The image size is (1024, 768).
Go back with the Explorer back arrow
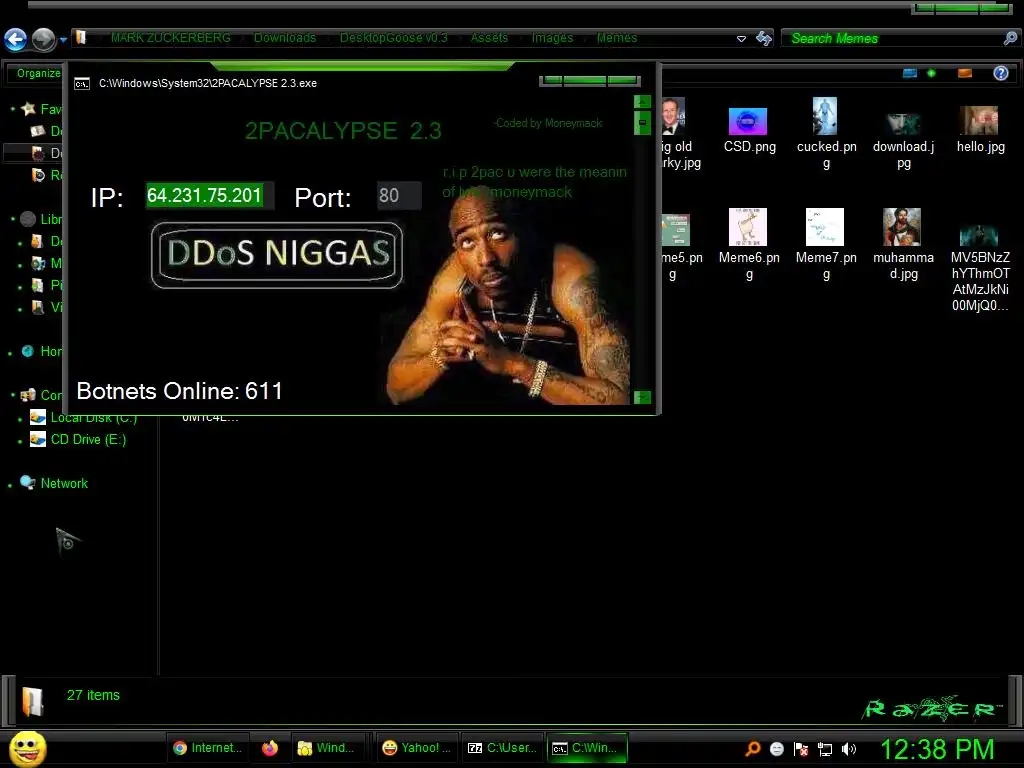[x=16, y=39]
